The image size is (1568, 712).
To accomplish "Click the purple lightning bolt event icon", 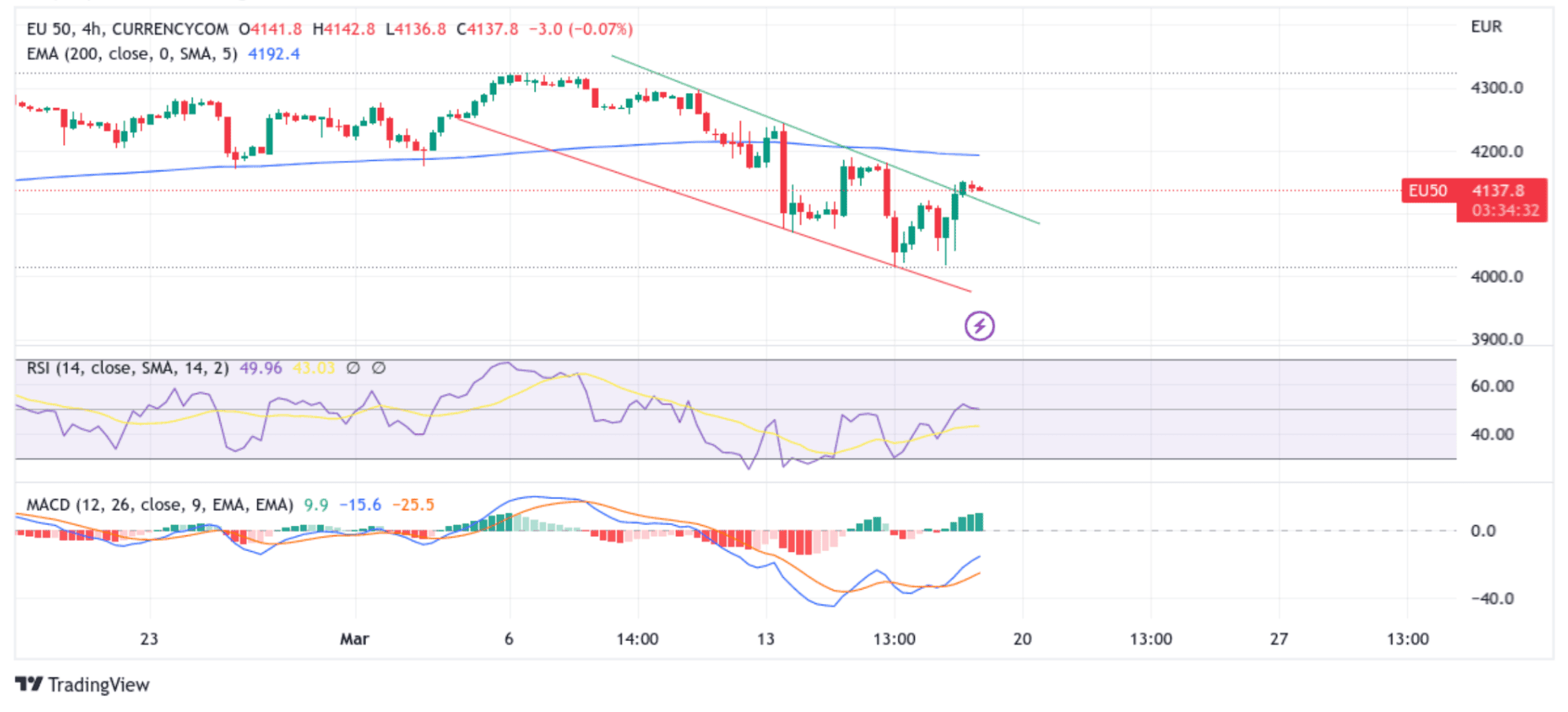I will click(979, 326).
